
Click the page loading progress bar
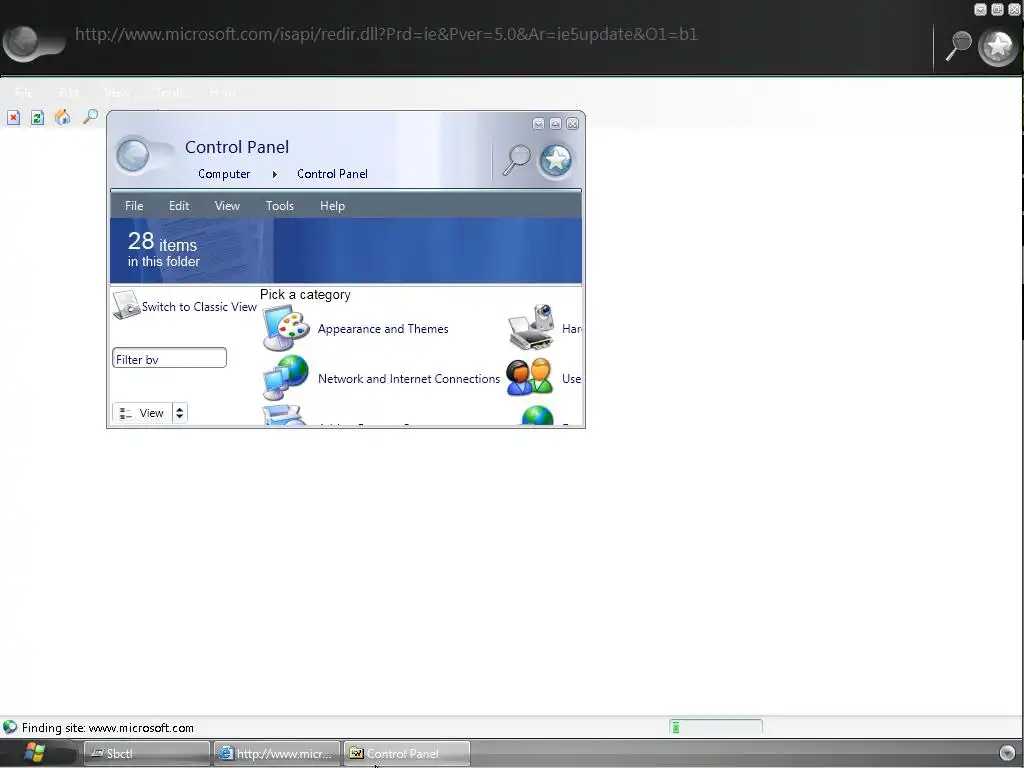coord(716,727)
